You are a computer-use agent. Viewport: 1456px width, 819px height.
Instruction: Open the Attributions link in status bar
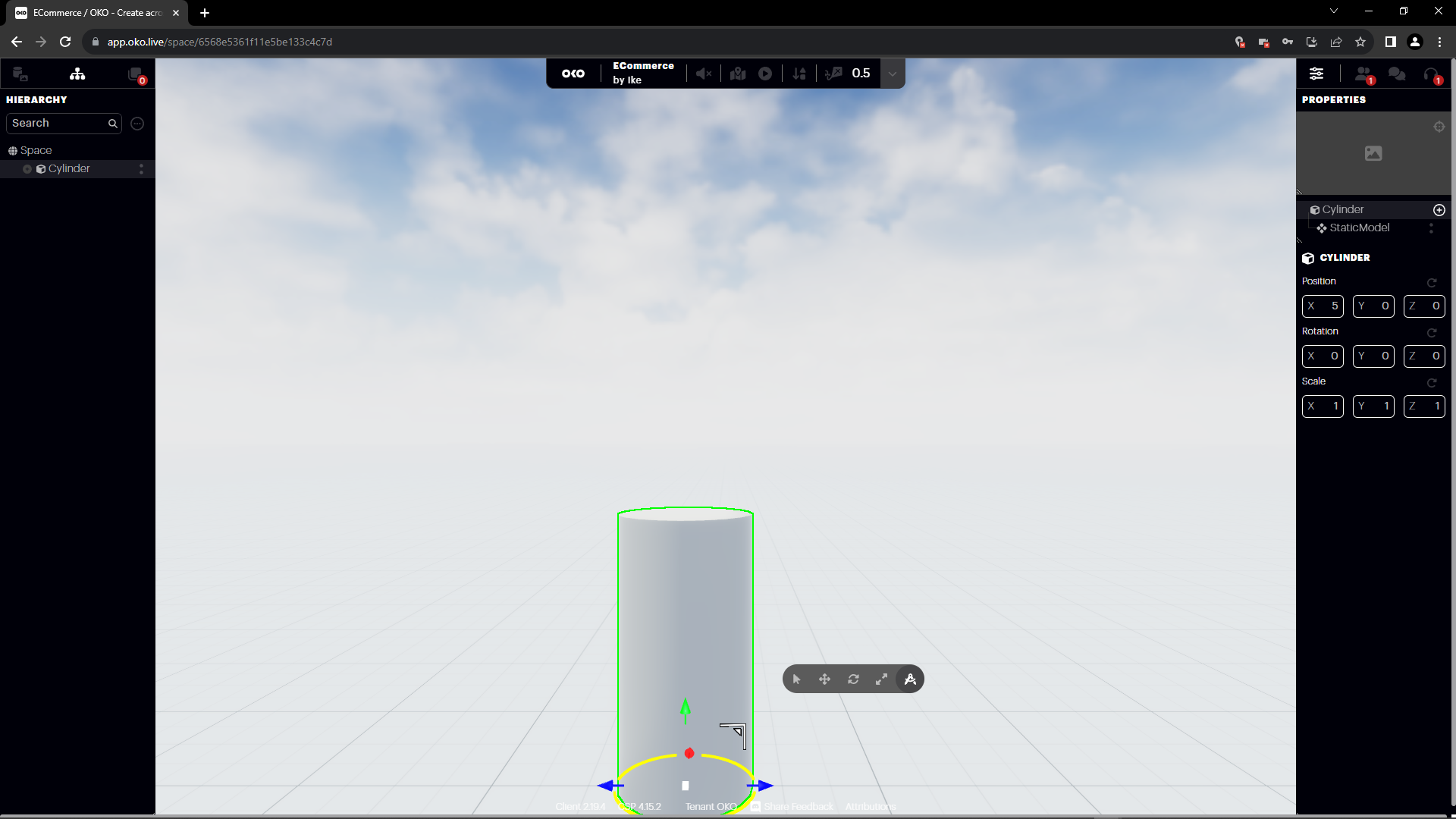tap(871, 806)
